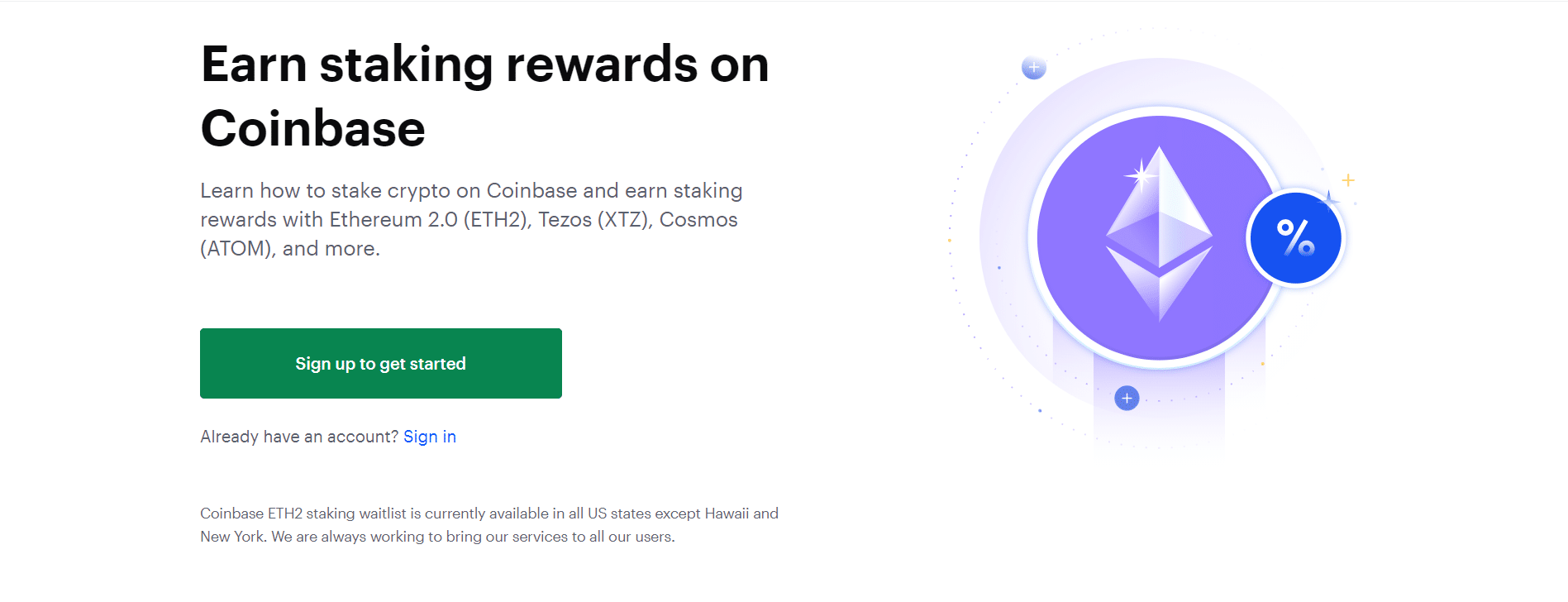1568x602 pixels.
Task: Click the word Coinbase in the heading
Action: [312, 129]
